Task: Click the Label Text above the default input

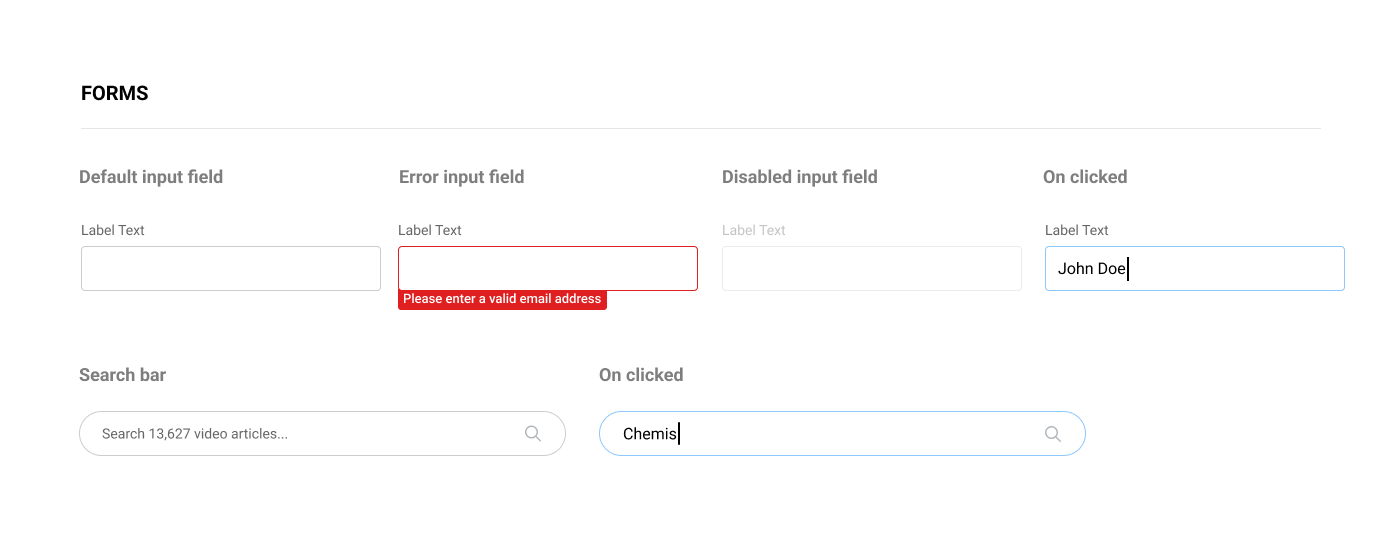Action: tap(113, 230)
